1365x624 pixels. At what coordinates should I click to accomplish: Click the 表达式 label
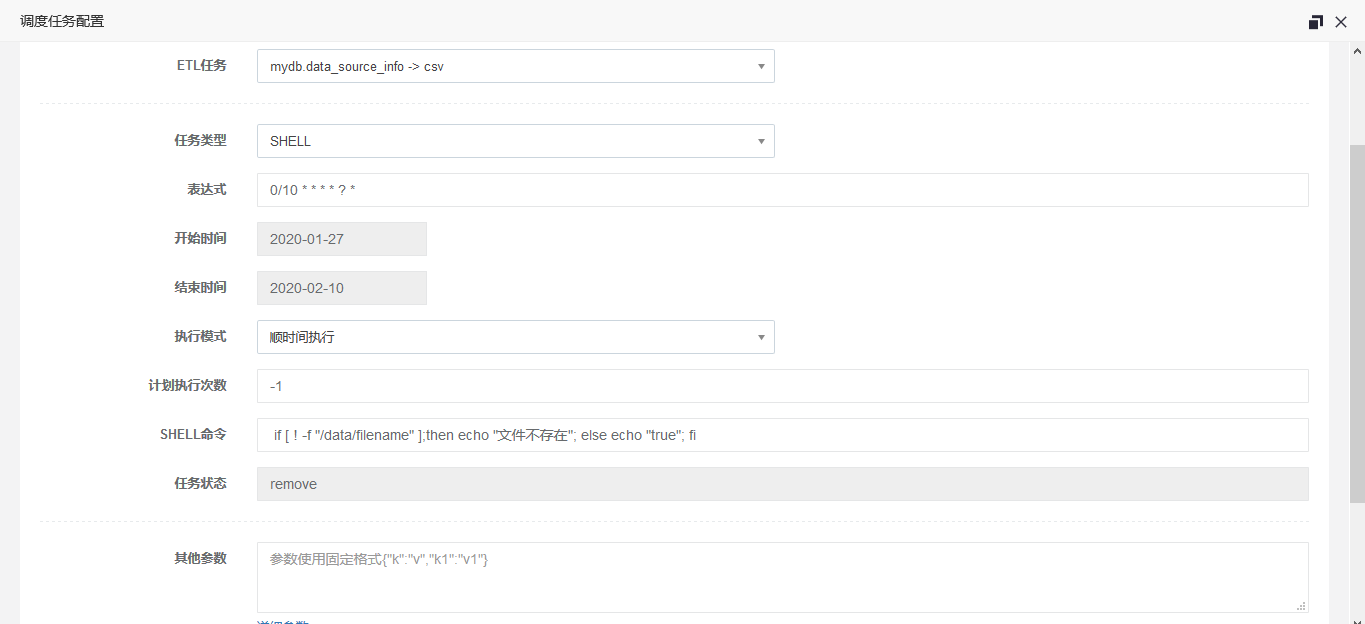pyautogui.click(x=207, y=189)
